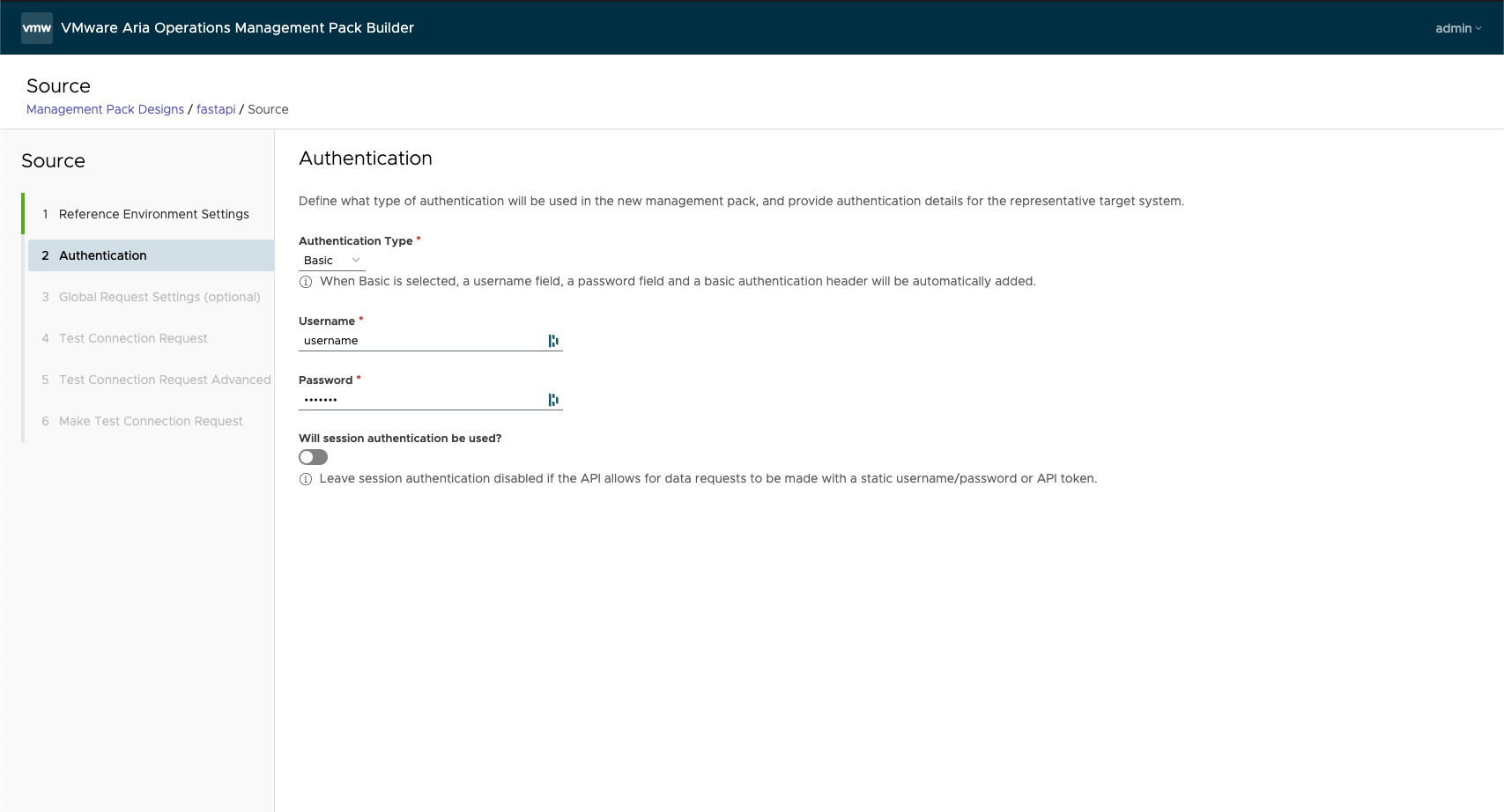Click info icon beside Basic authentication note
The height and width of the screenshot is (812, 1504).
[306, 282]
